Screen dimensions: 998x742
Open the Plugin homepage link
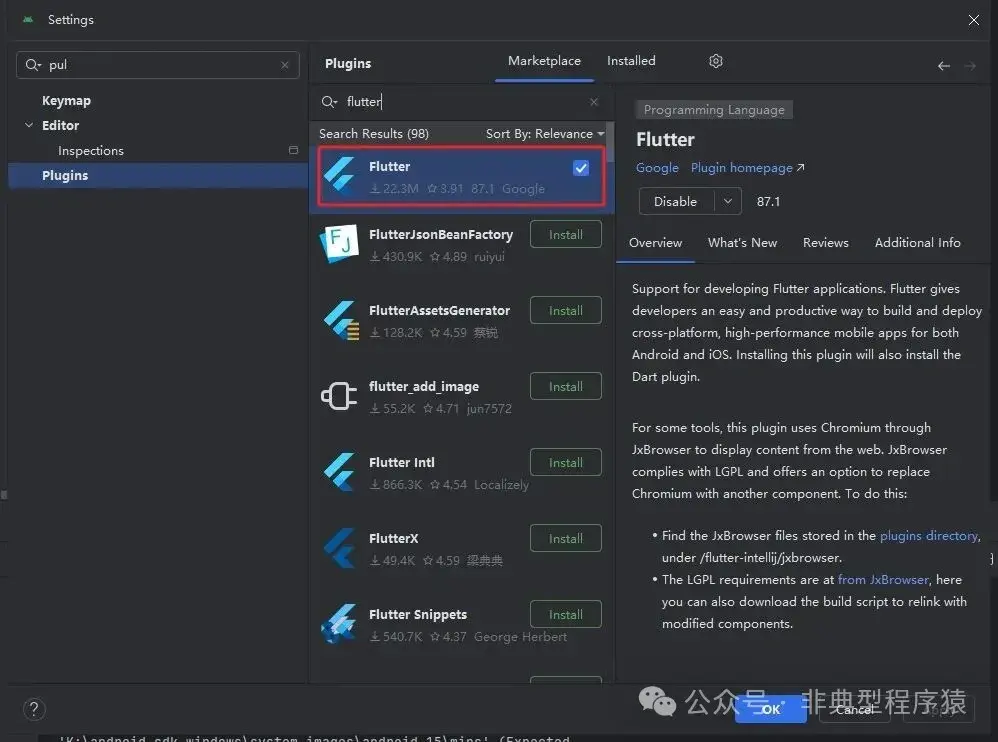[x=747, y=168]
